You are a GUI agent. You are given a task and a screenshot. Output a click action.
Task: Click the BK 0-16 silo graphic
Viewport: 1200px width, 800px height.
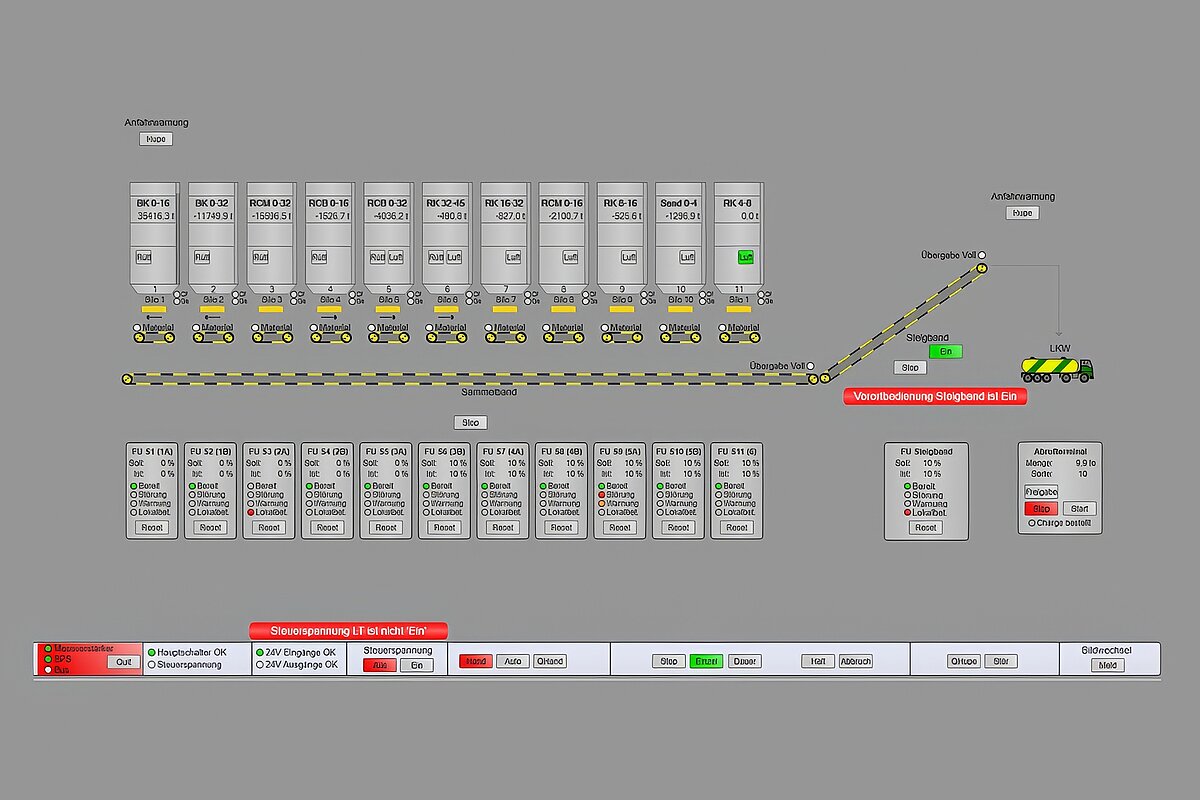pos(154,235)
